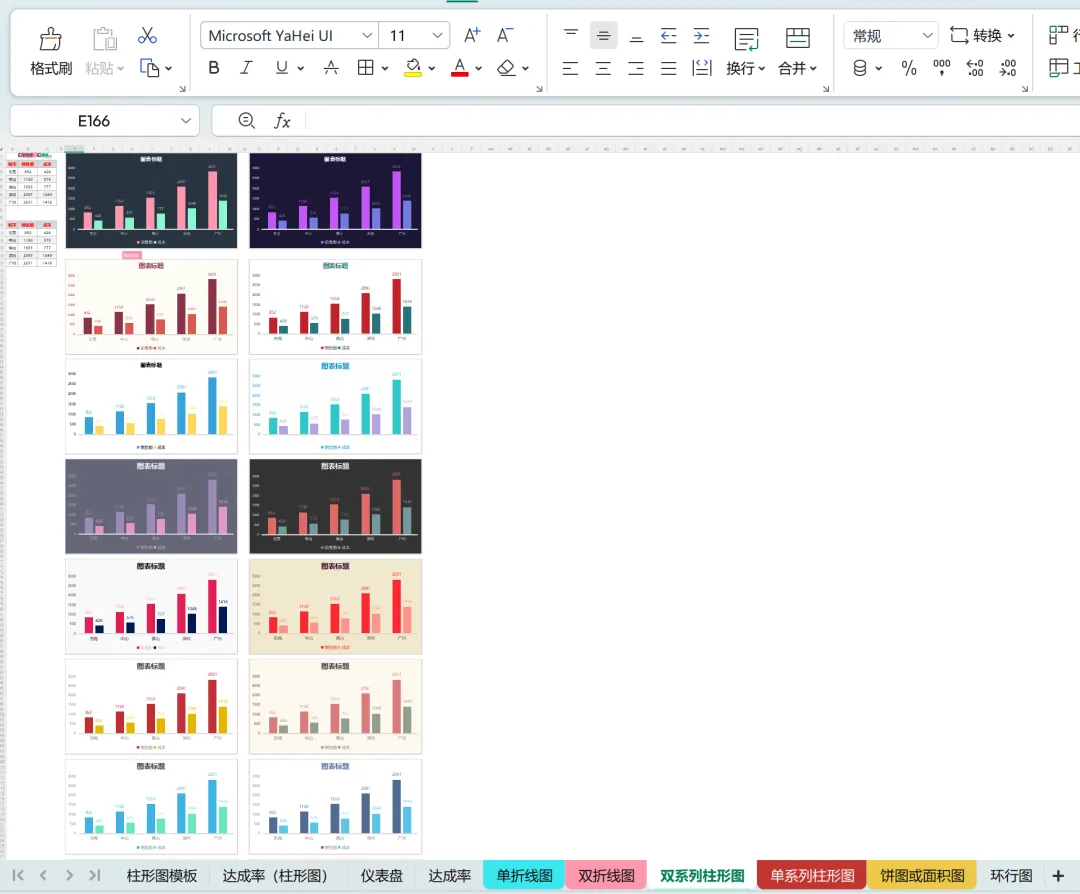Click the Copy icon

[x=149, y=67]
